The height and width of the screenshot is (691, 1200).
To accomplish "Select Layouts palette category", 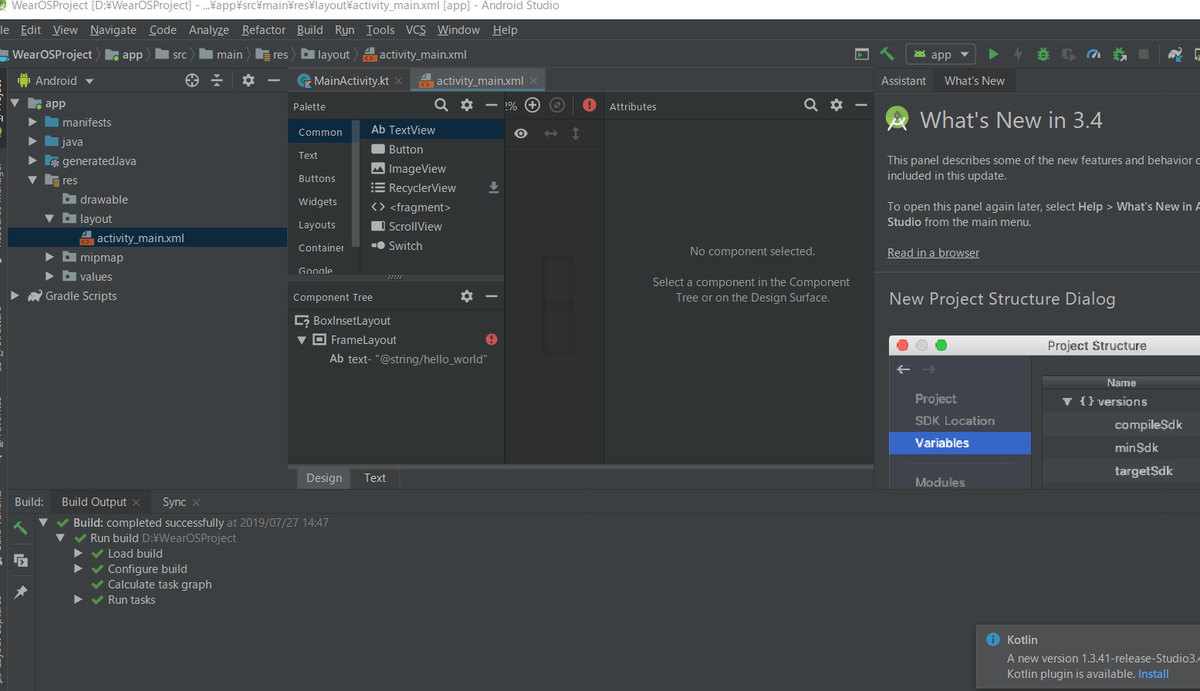I will [x=317, y=225].
